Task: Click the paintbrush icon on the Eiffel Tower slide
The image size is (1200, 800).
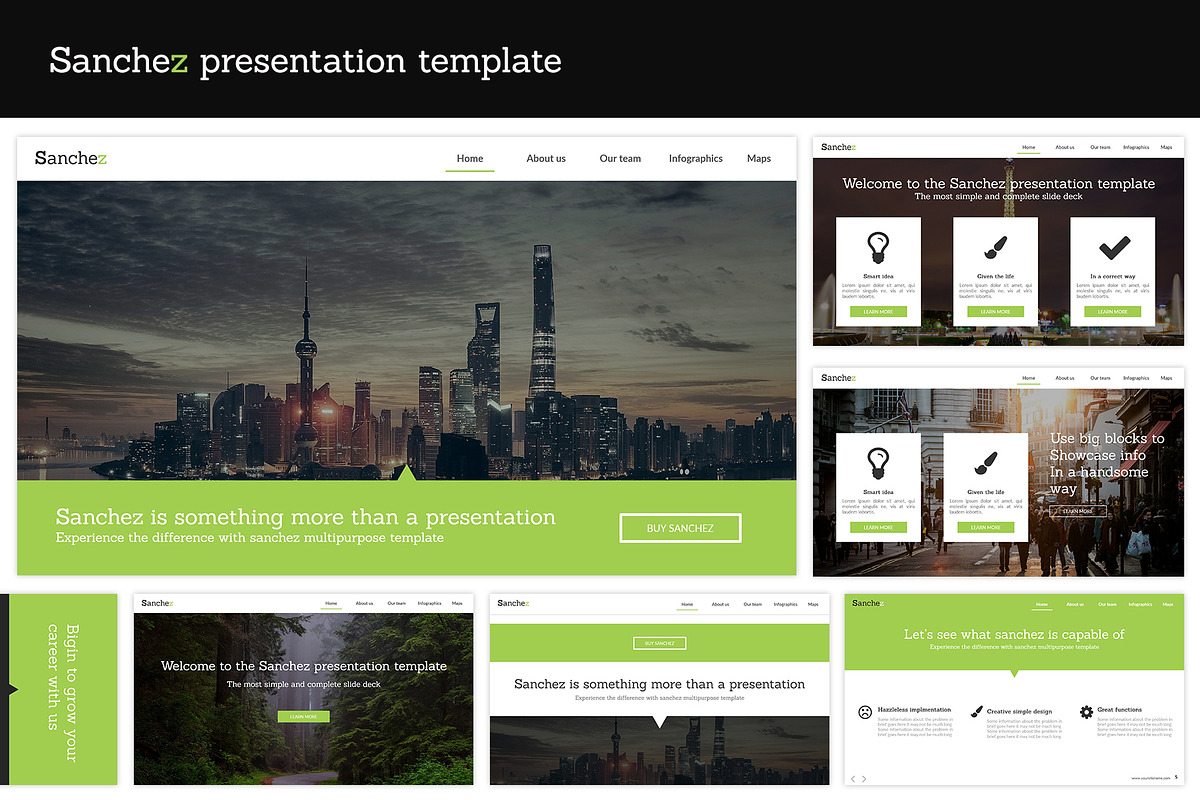Action: [x=995, y=248]
